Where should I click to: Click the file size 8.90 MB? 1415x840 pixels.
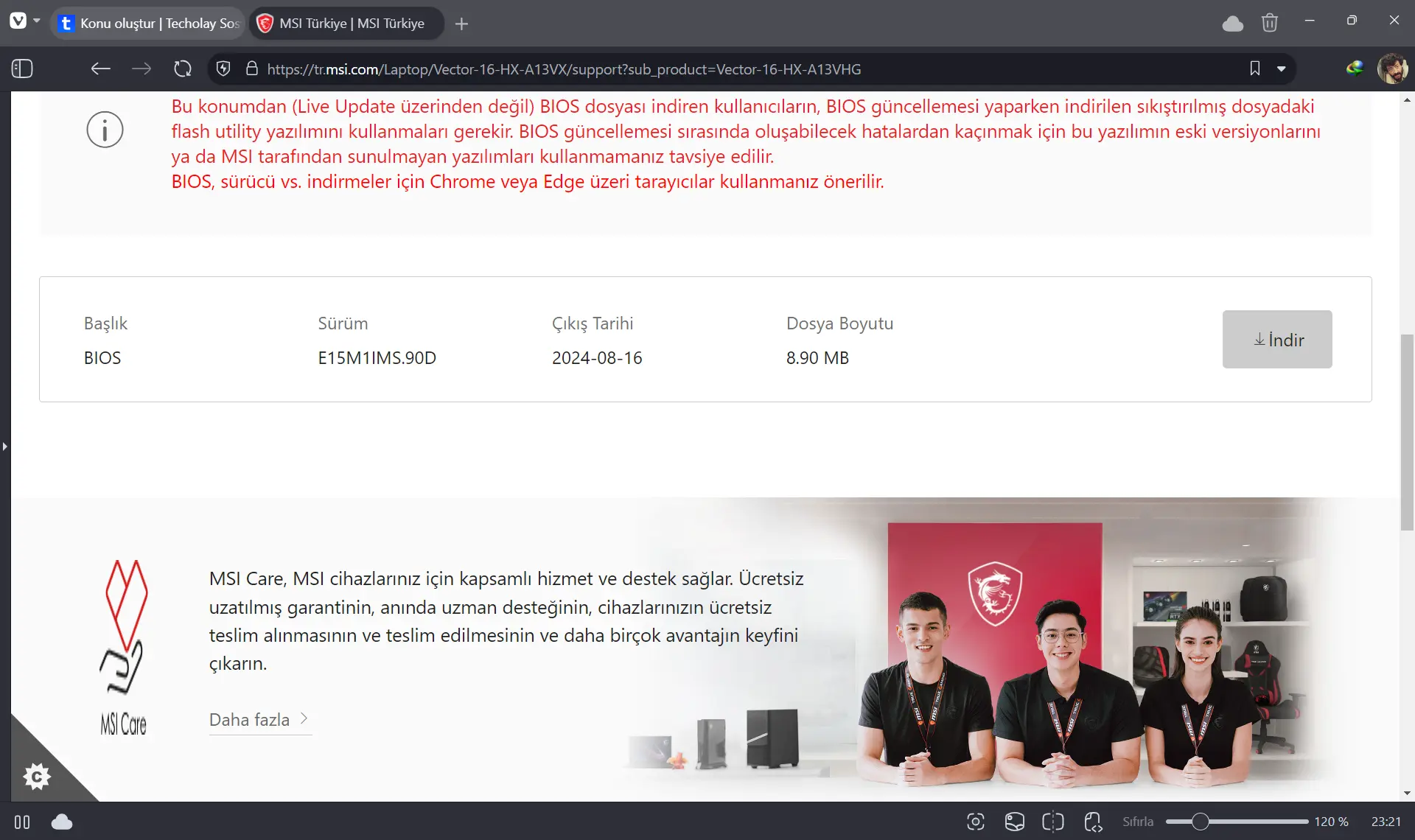817,358
